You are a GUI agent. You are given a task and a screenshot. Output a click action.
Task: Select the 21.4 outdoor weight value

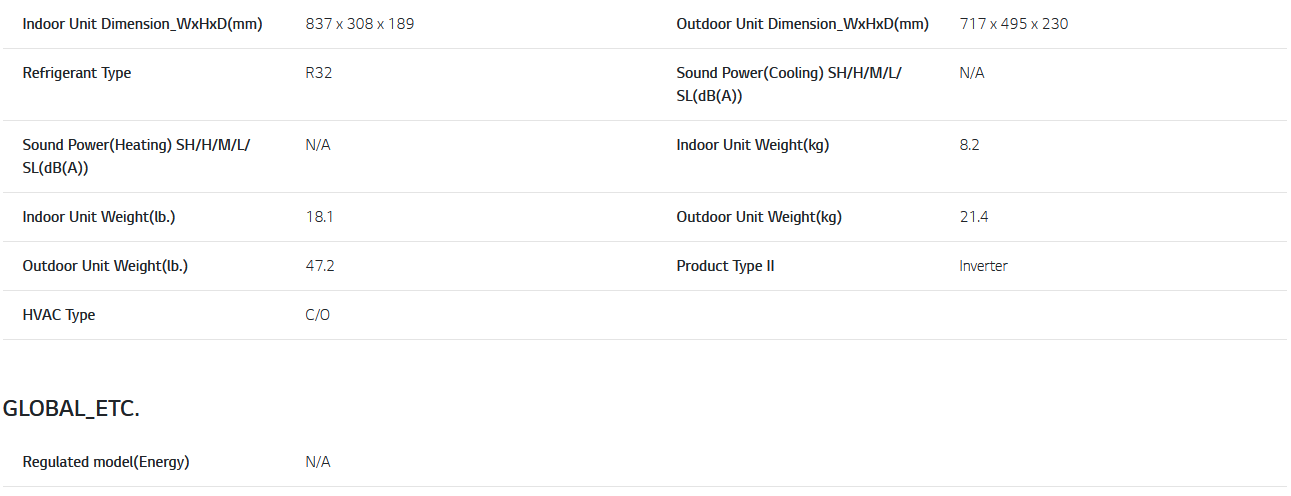tap(973, 217)
